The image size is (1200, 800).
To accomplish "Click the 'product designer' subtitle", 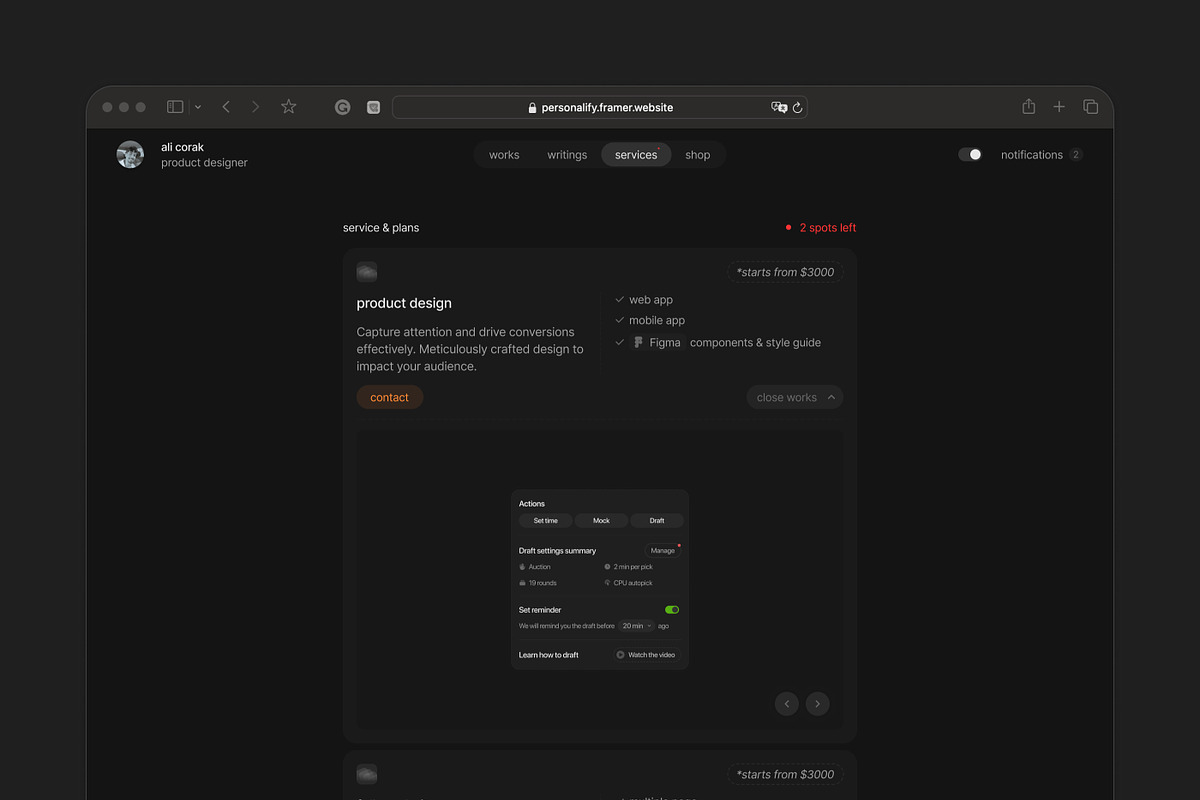I will tap(204, 163).
